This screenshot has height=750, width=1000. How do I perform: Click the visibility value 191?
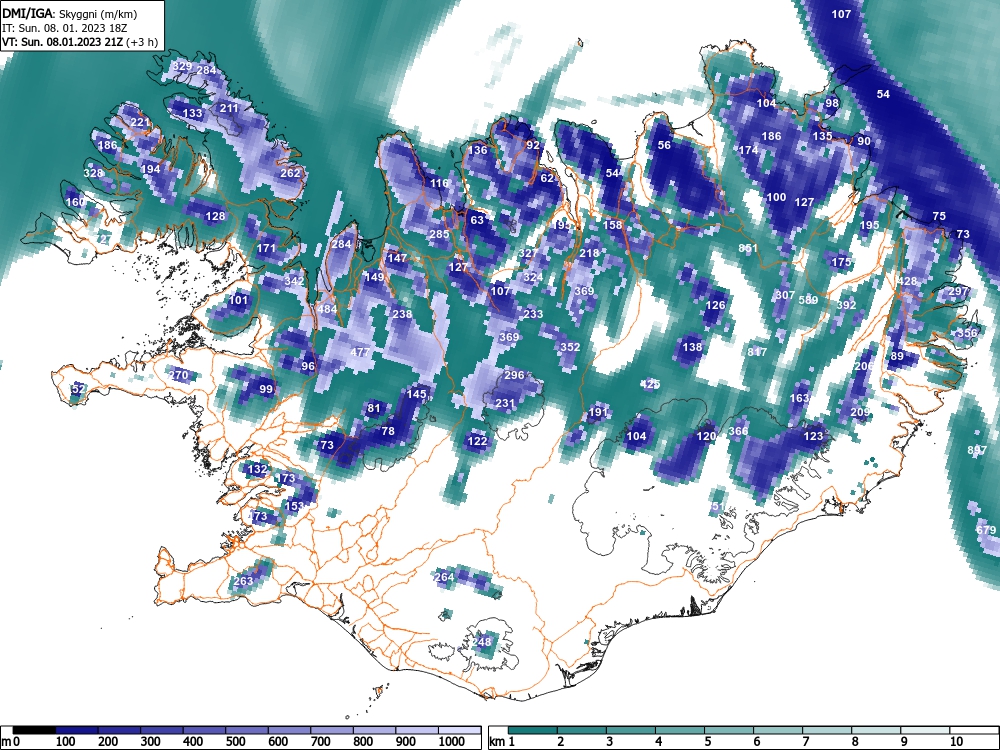click(x=598, y=412)
